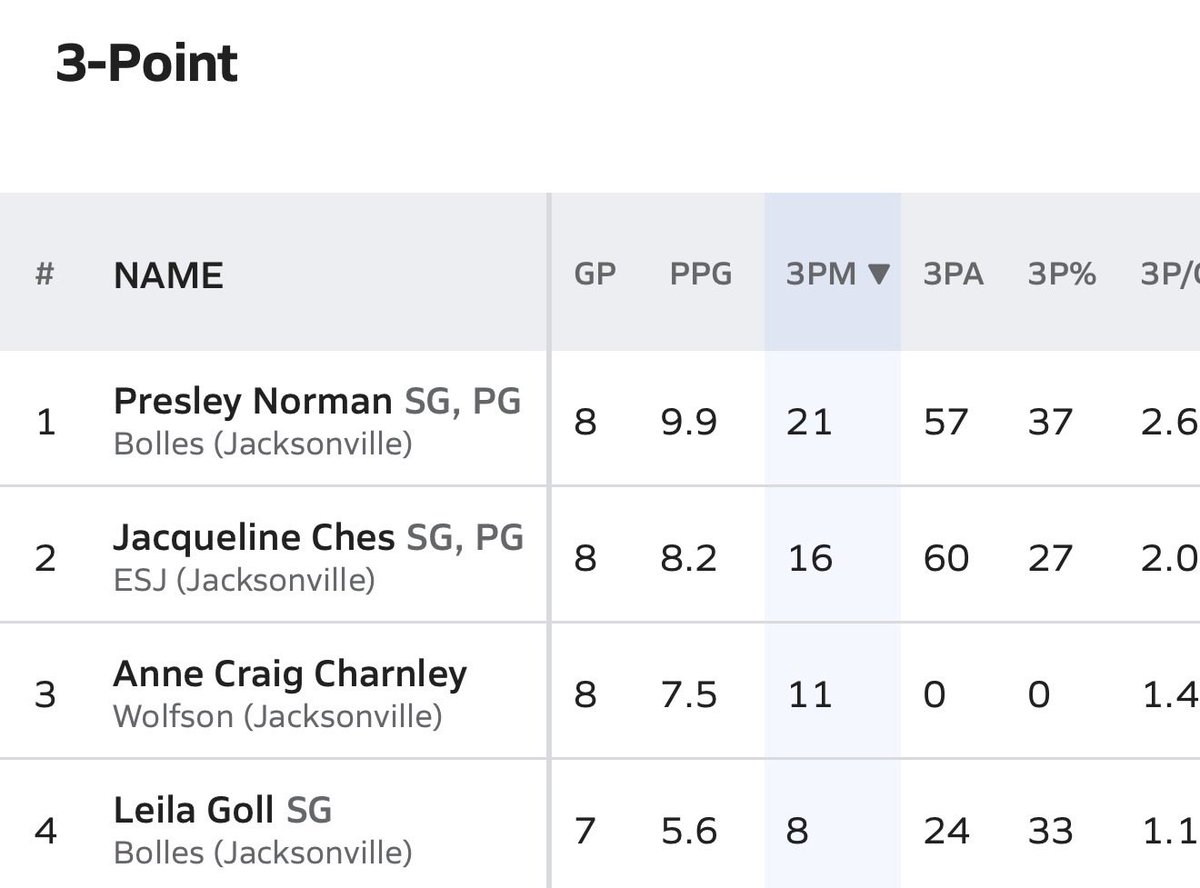
Task: Sort table by 3PA column
Action: click(953, 274)
